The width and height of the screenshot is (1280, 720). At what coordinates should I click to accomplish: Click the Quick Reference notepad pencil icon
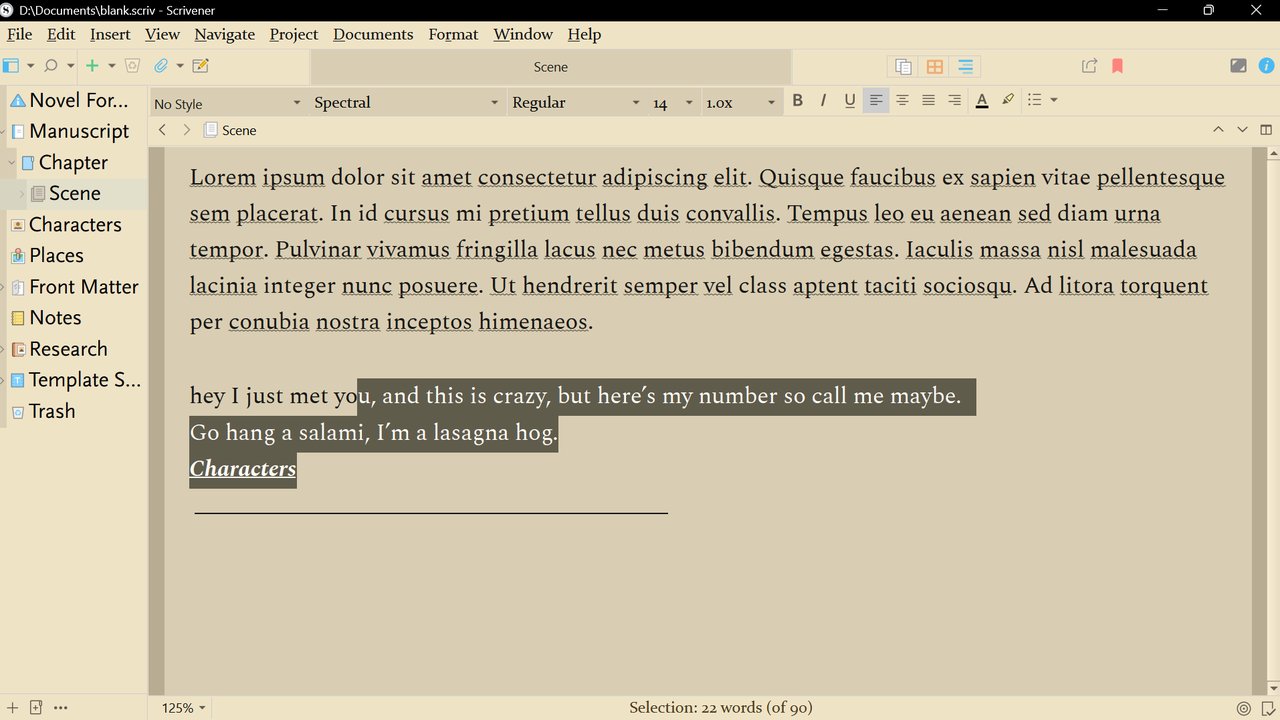pyautogui.click(x=200, y=66)
